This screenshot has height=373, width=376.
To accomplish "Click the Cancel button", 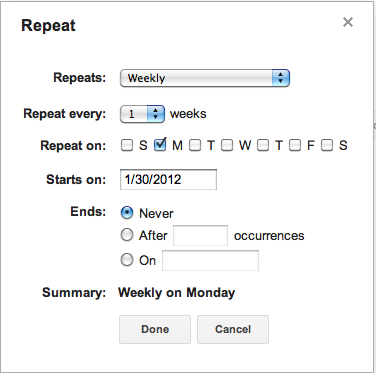I will [x=233, y=329].
